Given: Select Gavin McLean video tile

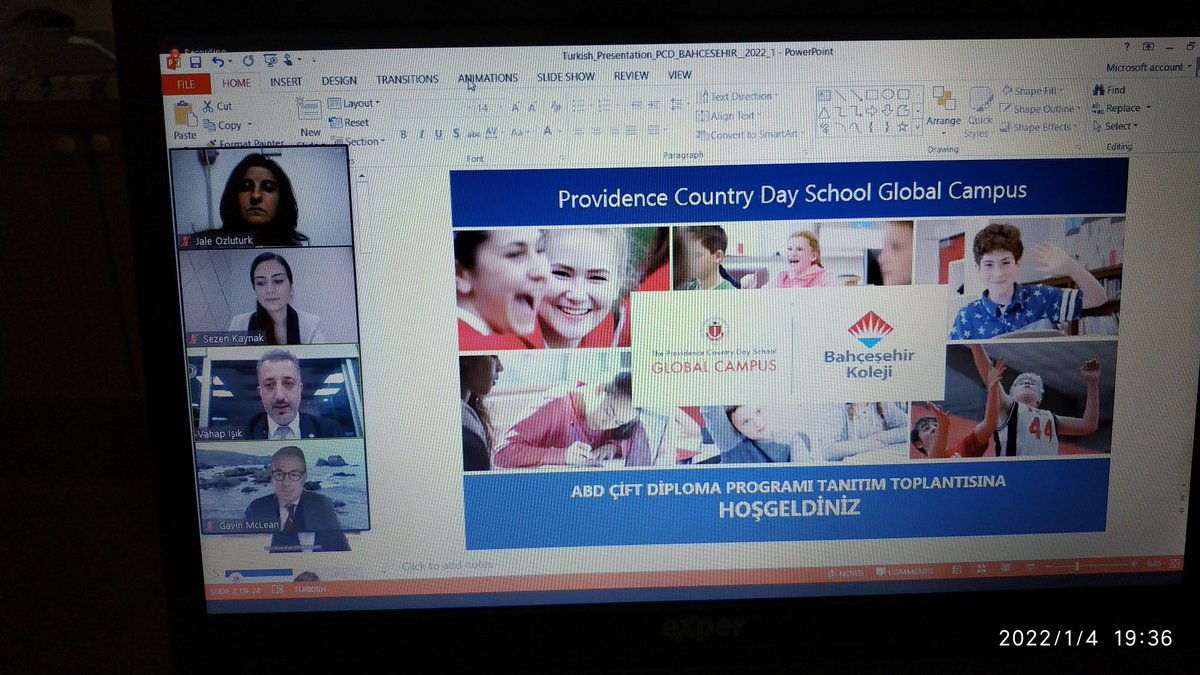Looking at the screenshot, I should coord(282,488).
